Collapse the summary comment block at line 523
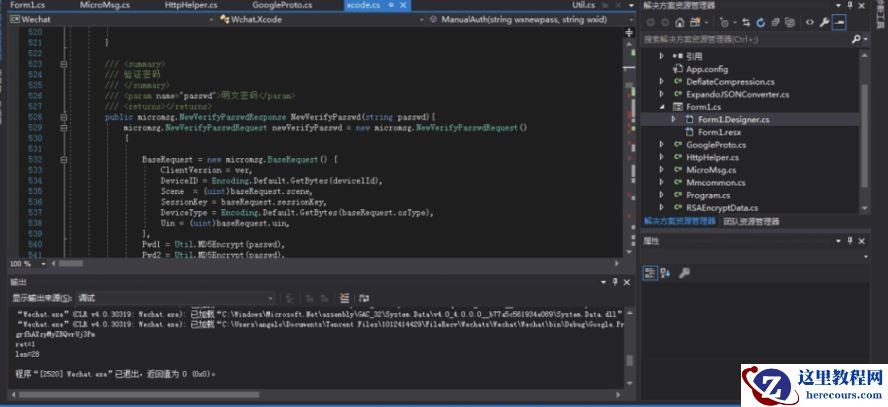 (x=63, y=64)
